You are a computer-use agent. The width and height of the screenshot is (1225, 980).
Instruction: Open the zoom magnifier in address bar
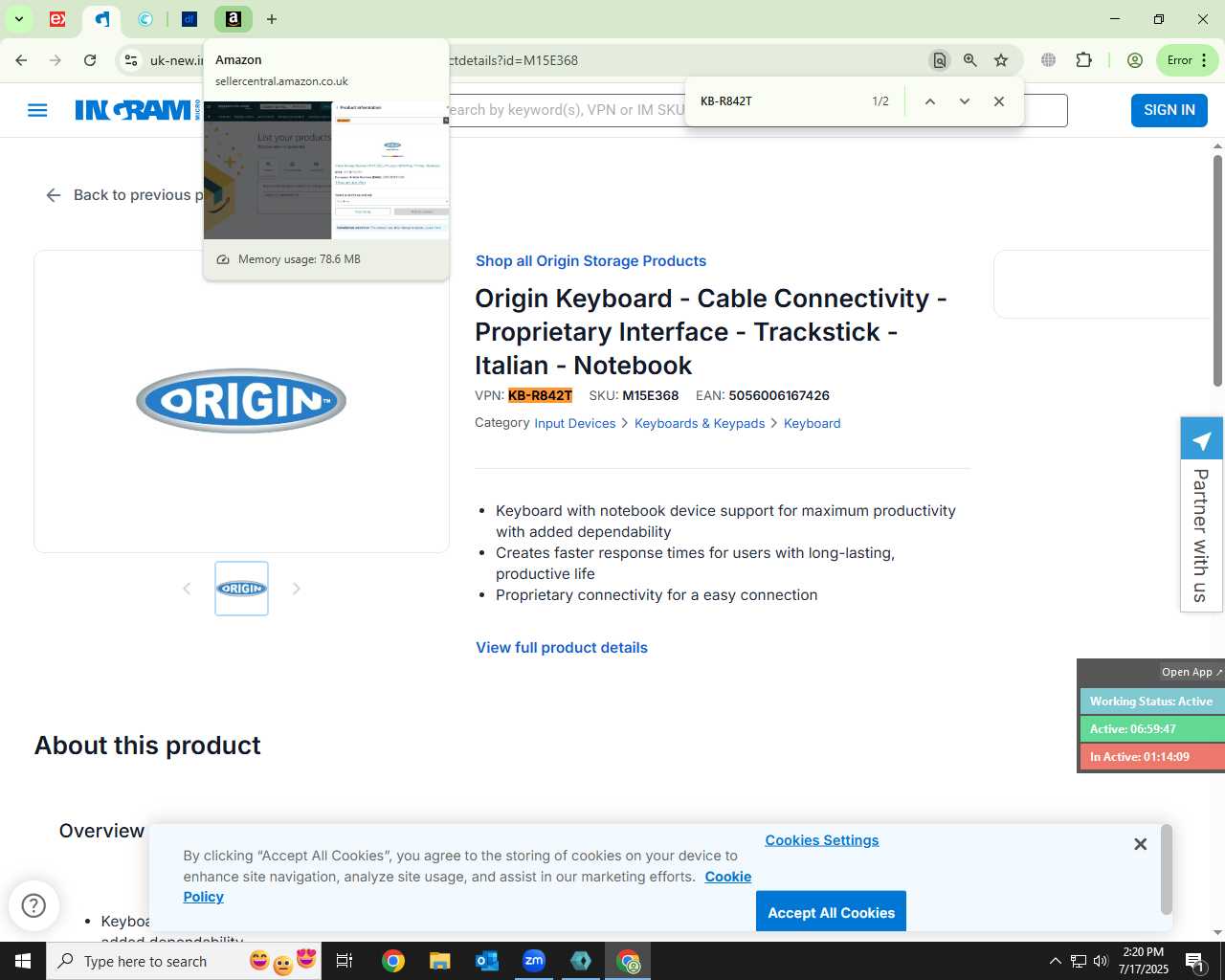(970, 60)
